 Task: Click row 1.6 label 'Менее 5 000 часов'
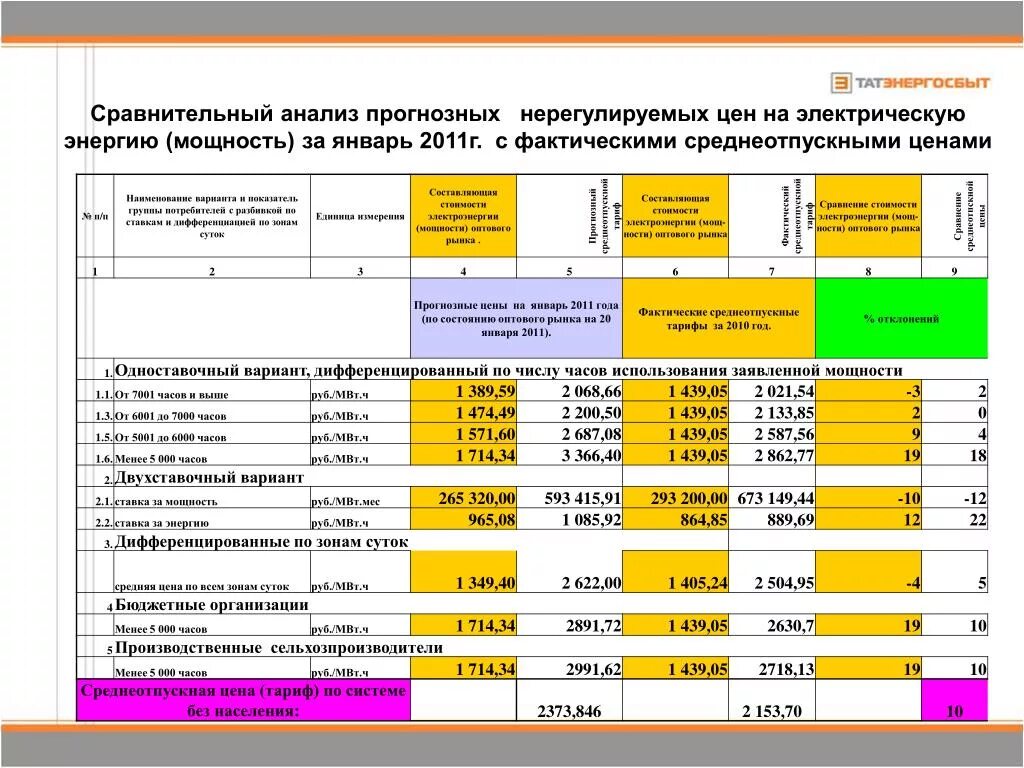[x=161, y=459]
